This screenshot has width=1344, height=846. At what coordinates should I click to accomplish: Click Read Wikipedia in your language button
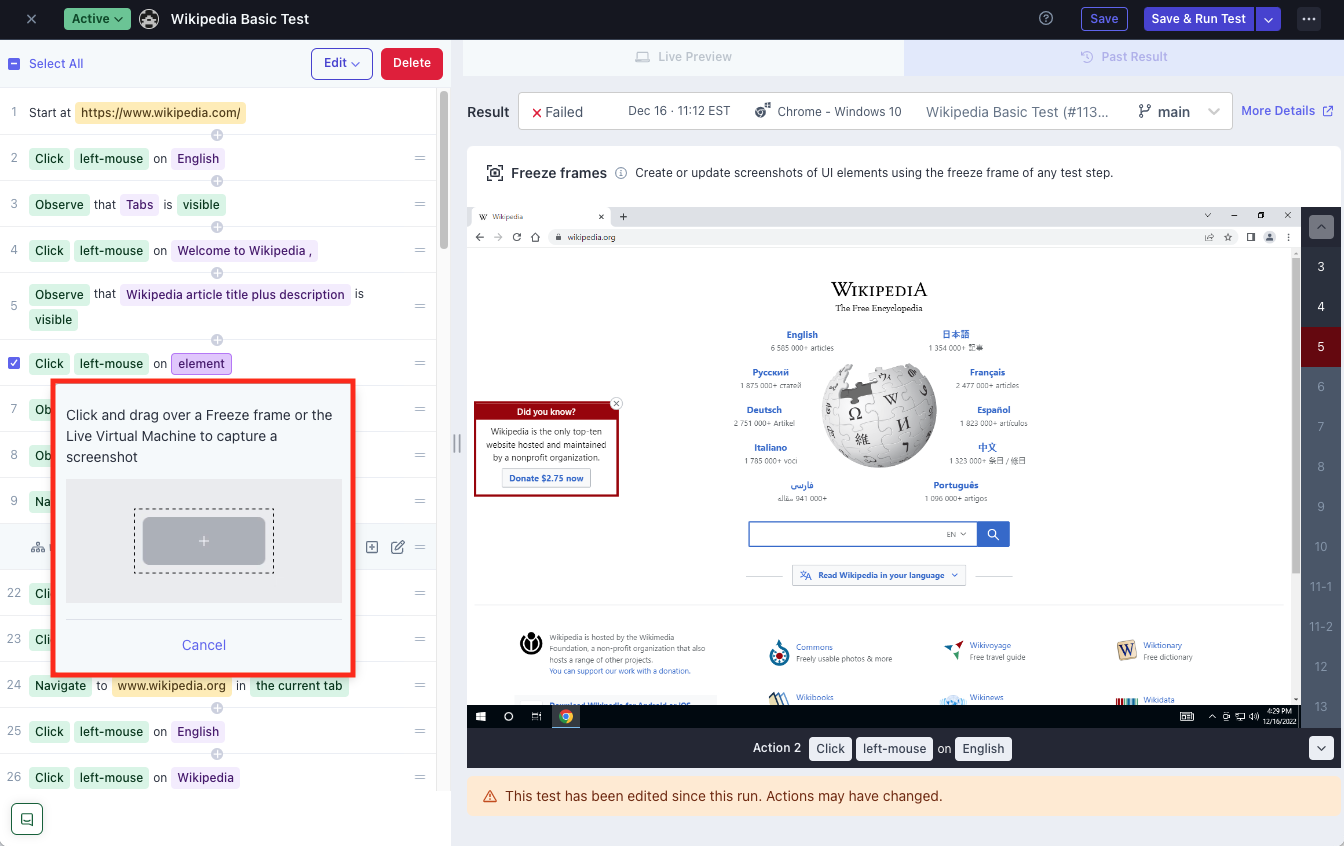coord(881,575)
